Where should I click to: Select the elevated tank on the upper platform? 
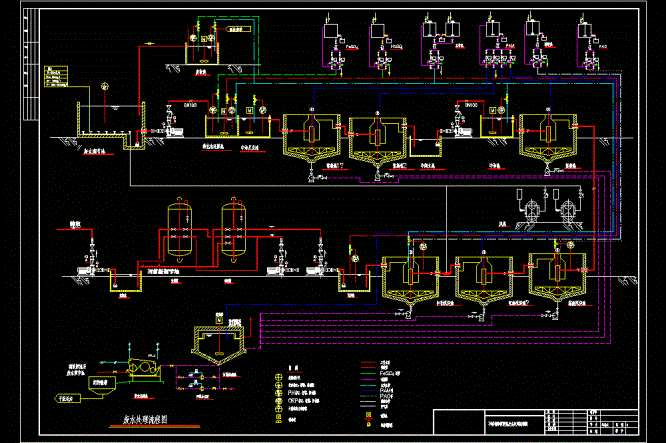(x=202, y=53)
